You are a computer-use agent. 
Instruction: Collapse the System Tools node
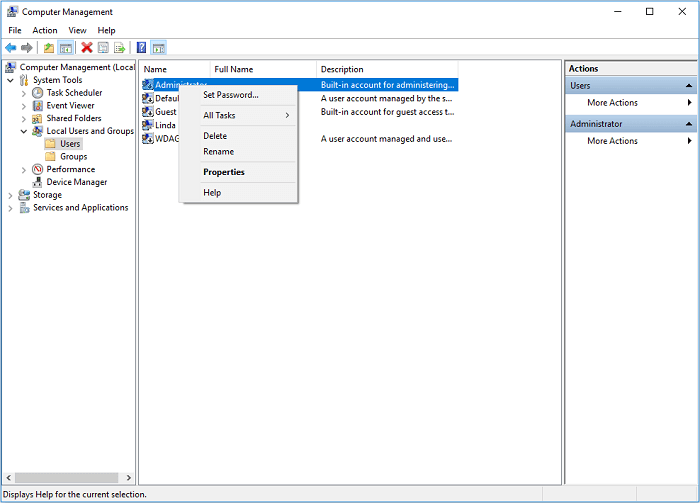(x=11, y=80)
